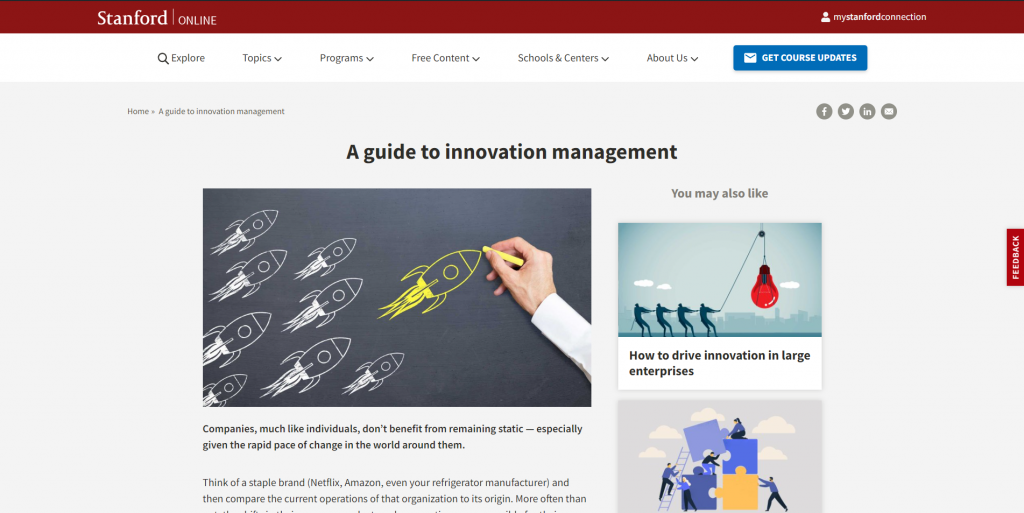Image resolution: width=1024 pixels, height=513 pixels.
Task: Share the article via the Twitter icon
Action: click(x=846, y=111)
